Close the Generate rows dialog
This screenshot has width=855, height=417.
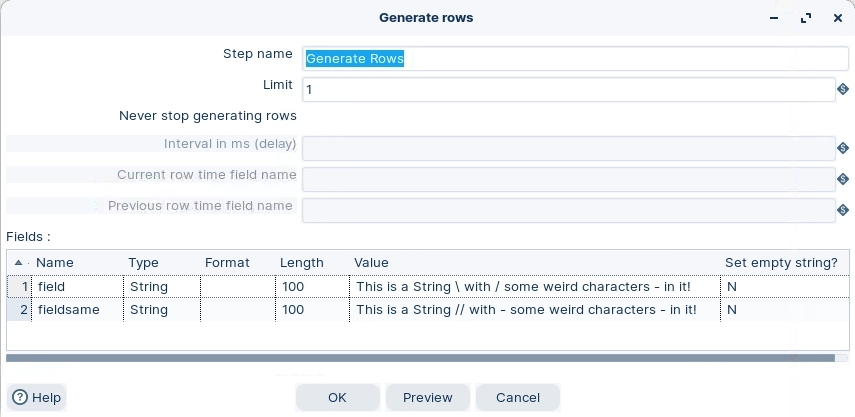(838, 18)
